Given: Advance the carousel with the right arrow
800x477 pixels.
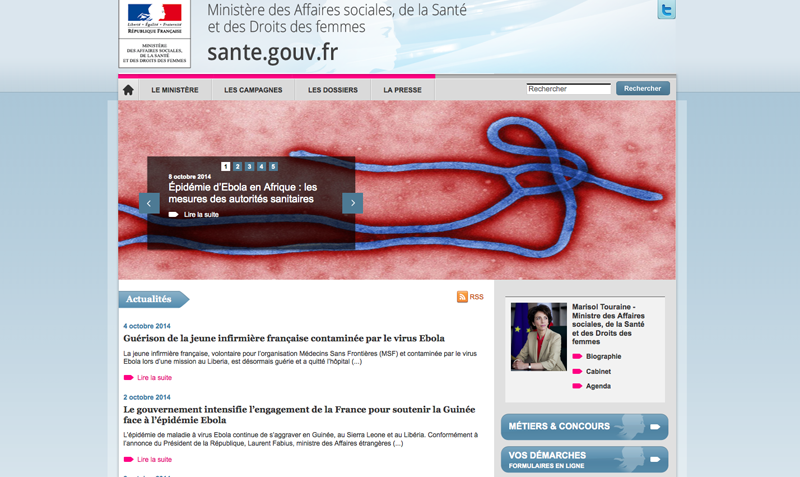Looking at the screenshot, I should click(x=352, y=203).
